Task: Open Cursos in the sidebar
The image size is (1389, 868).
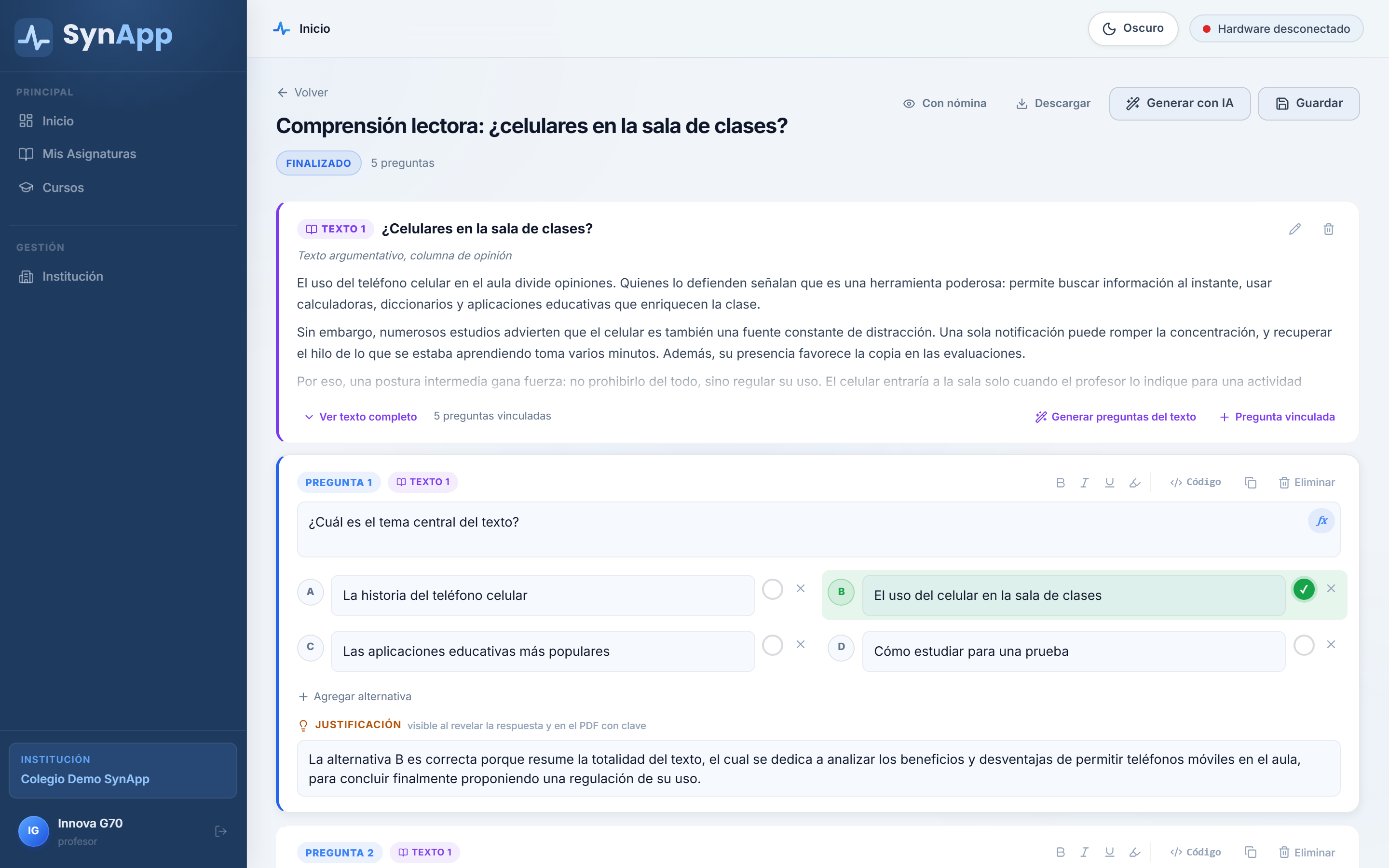Action: 63,188
